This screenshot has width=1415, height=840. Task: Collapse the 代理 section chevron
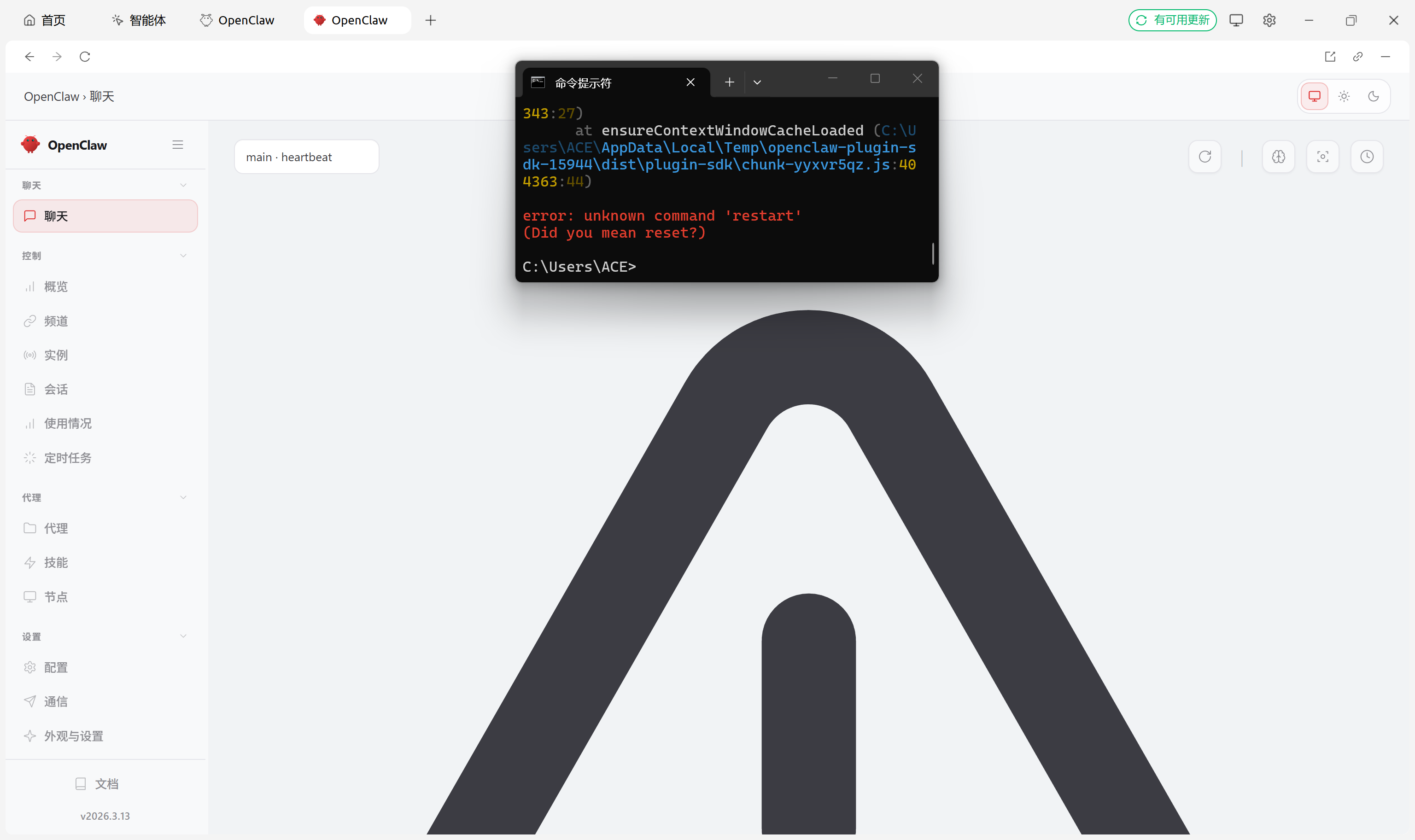tap(183, 497)
